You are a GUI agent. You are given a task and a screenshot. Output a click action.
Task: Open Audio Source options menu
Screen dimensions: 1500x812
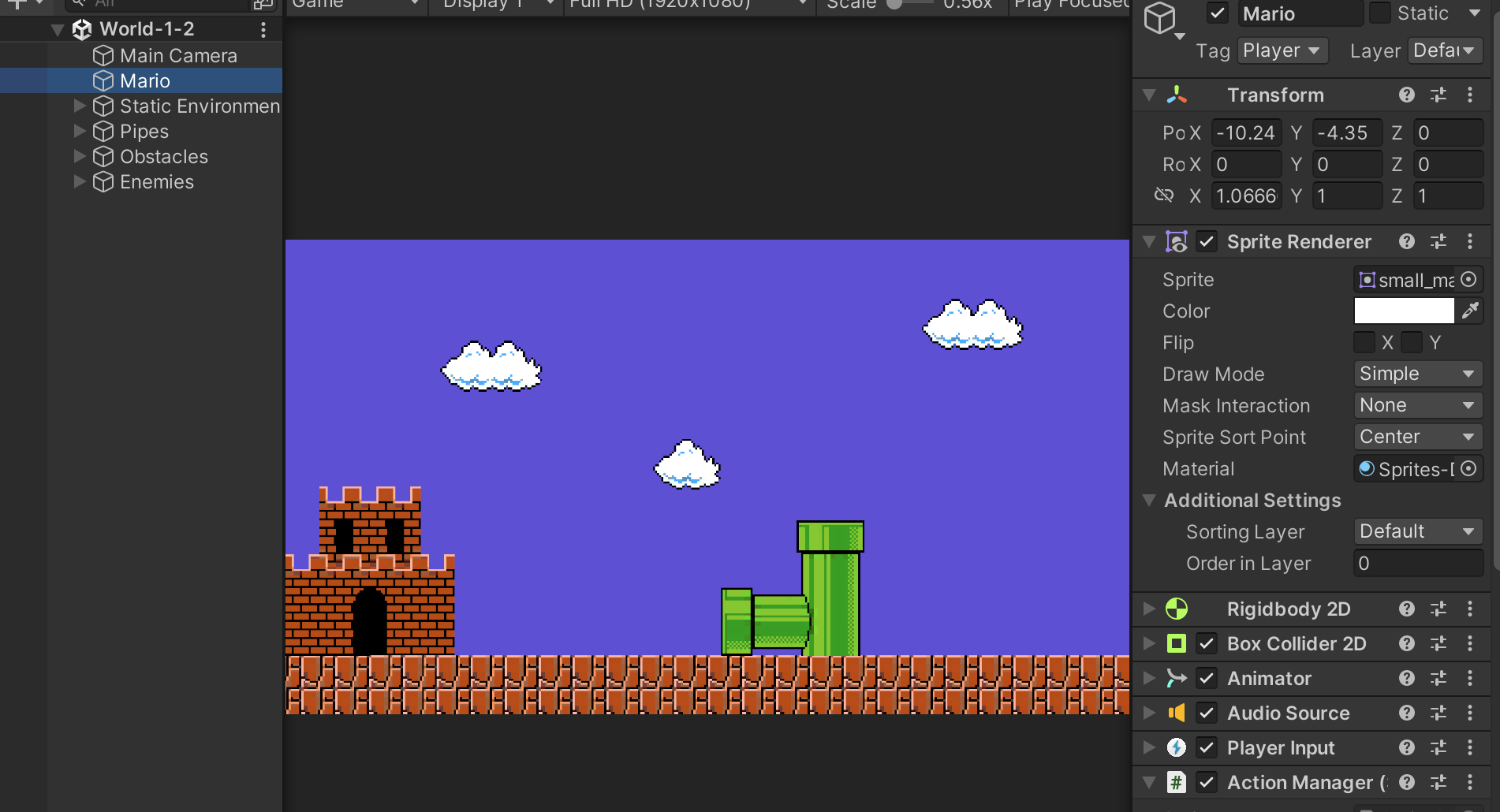(x=1470, y=713)
